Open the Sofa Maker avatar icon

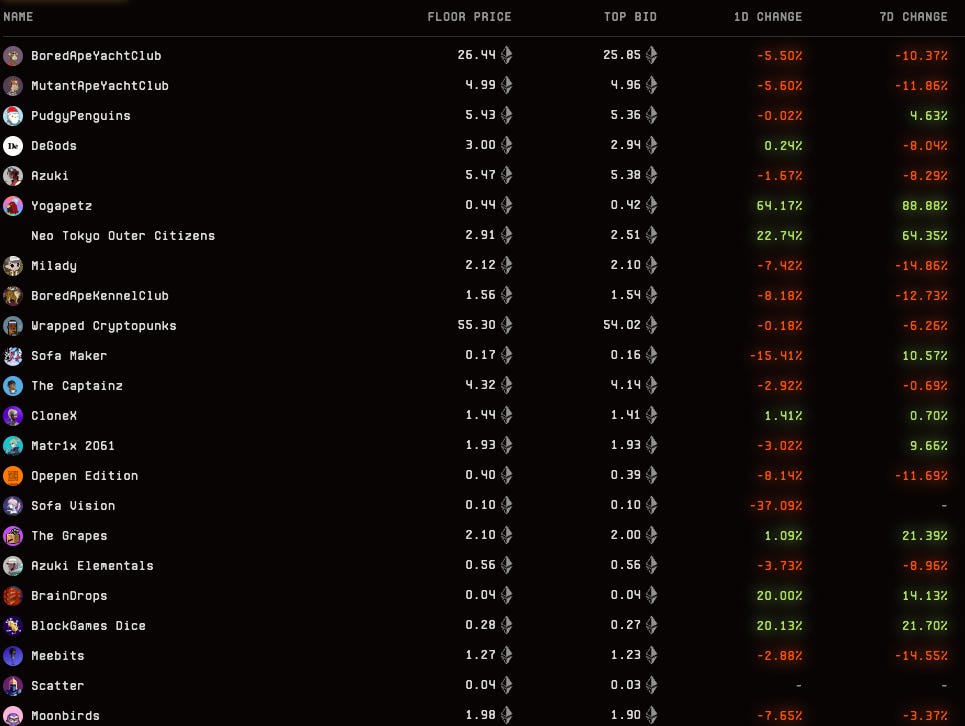13,356
